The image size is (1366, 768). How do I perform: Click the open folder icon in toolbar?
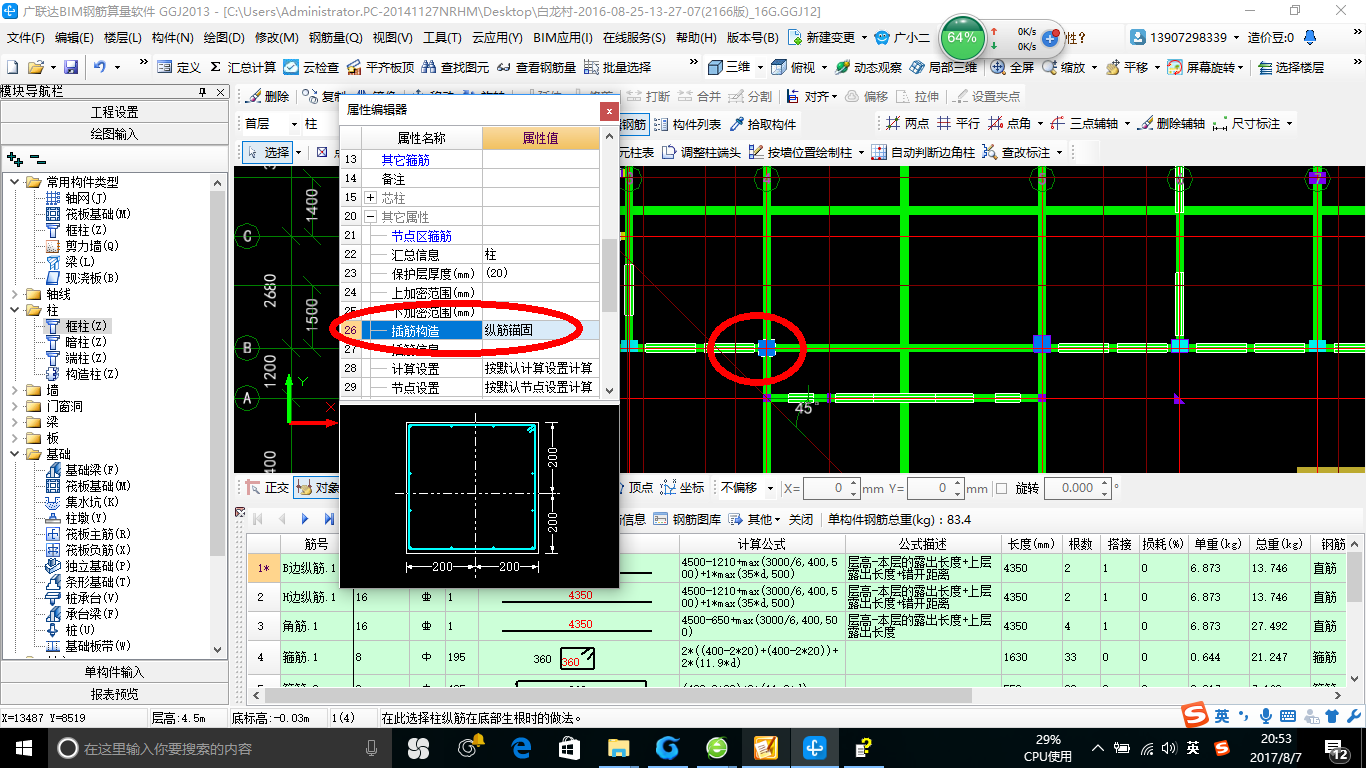tap(36, 67)
